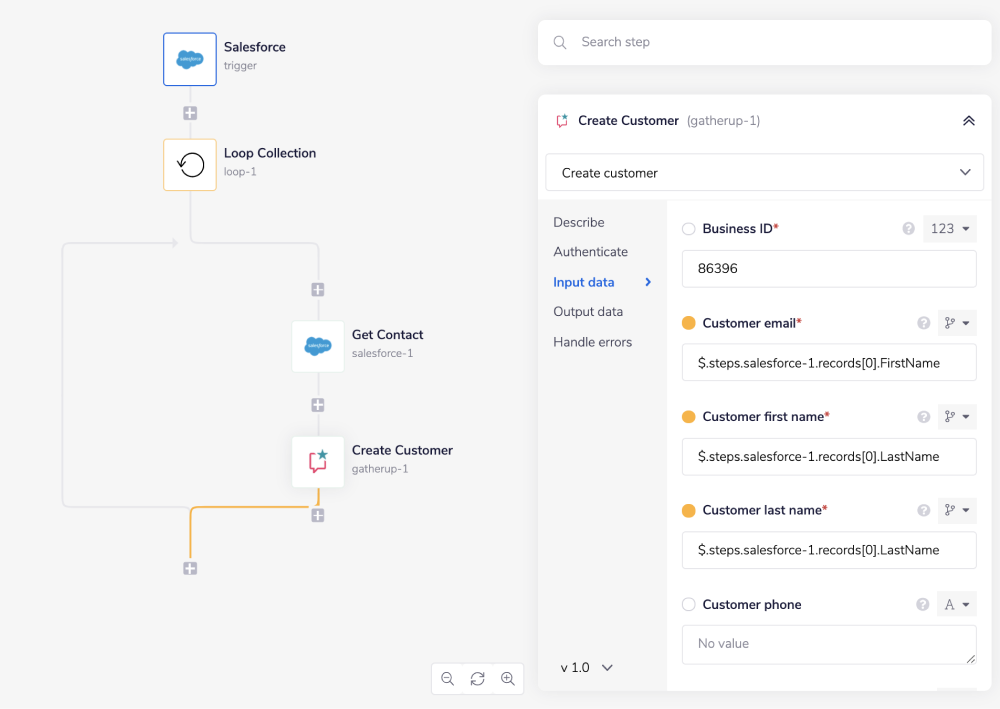Viewport: 1000px width, 709px height.
Task: Reset the canvas view with refresh icon
Action: pyautogui.click(x=477, y=678)
